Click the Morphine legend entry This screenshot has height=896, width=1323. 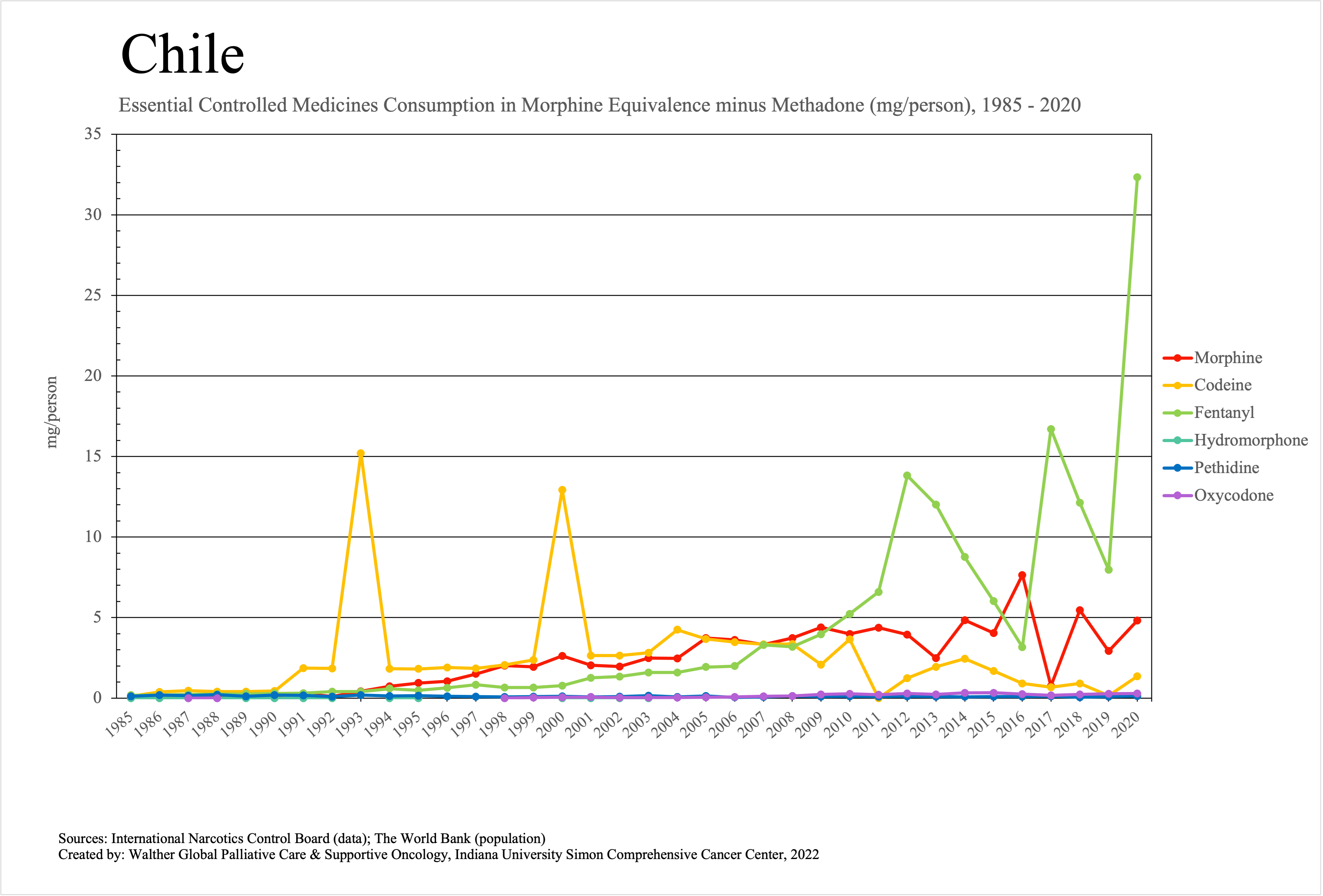coord(1227,358)
